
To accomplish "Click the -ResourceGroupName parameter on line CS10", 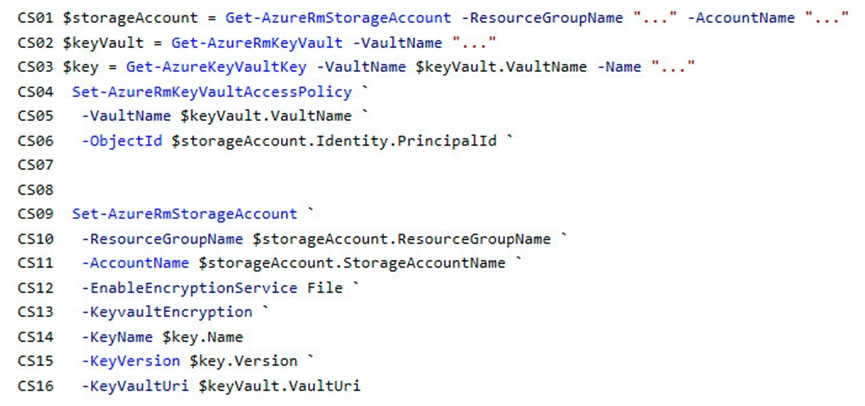I will [x=162, y=239].
